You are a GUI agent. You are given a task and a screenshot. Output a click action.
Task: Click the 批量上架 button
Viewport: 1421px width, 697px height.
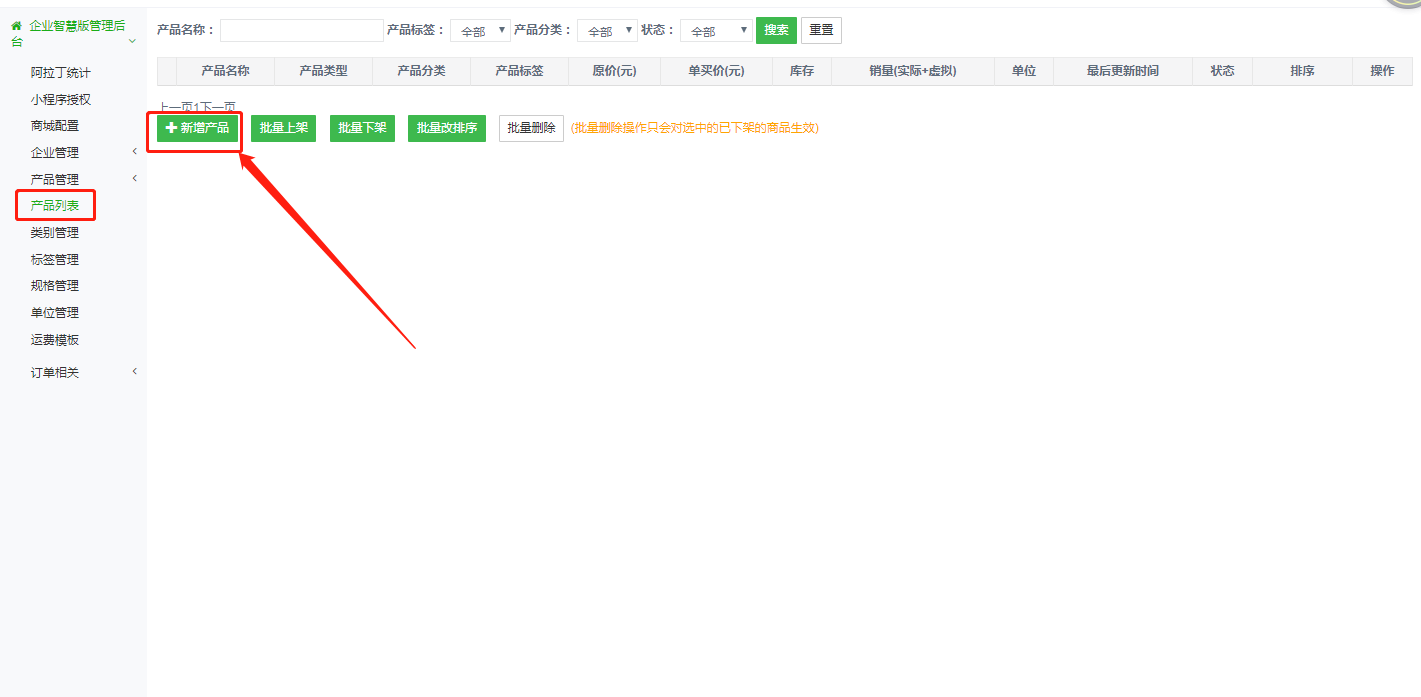click(283, 128)
